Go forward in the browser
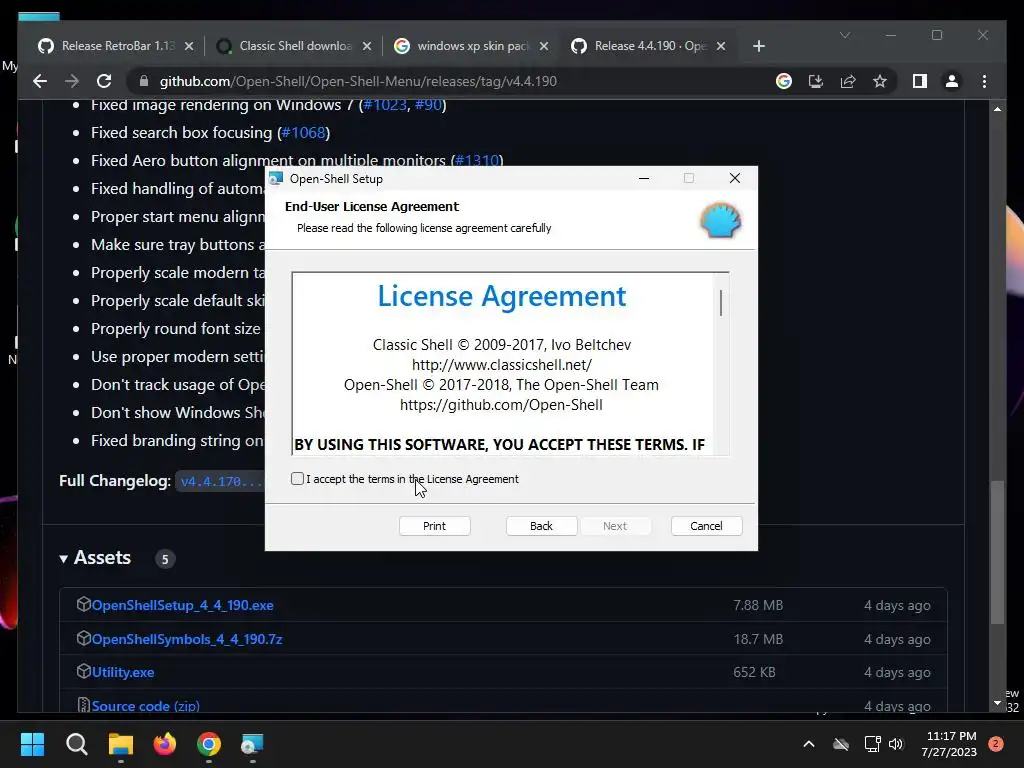The image size is (1024, 768). pyautogui.click(x=72, y=81)
